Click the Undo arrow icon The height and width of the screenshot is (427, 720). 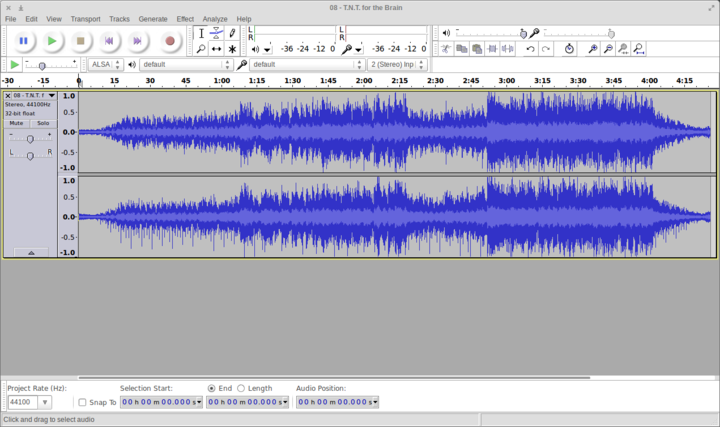[x=530, y=49]
